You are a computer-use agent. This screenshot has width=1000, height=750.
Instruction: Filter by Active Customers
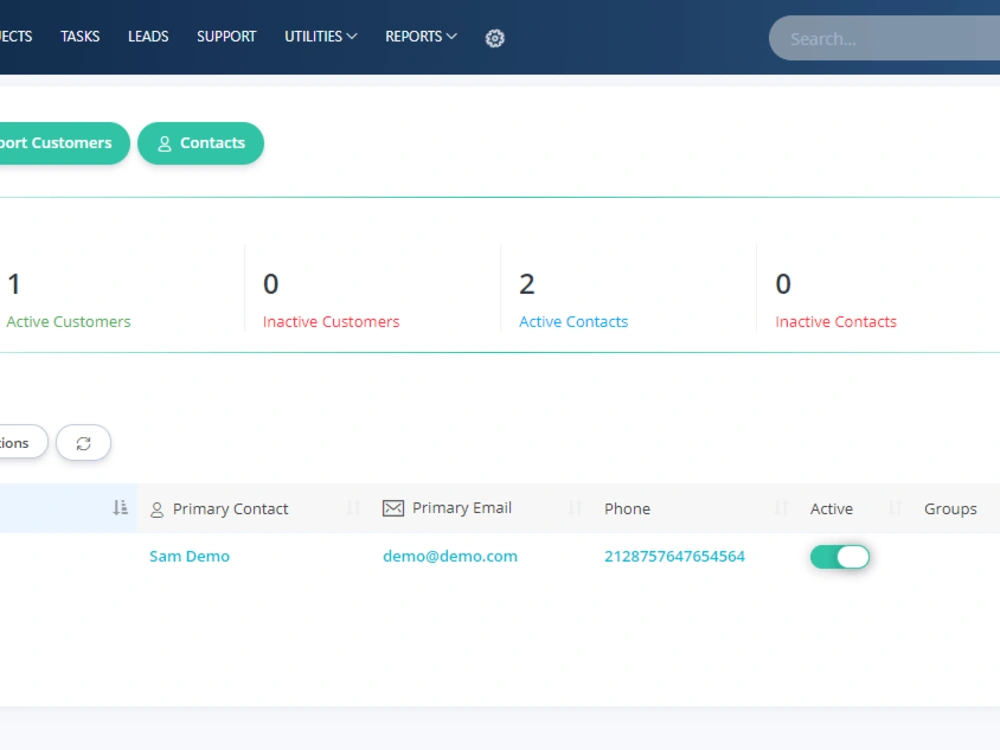68,321
